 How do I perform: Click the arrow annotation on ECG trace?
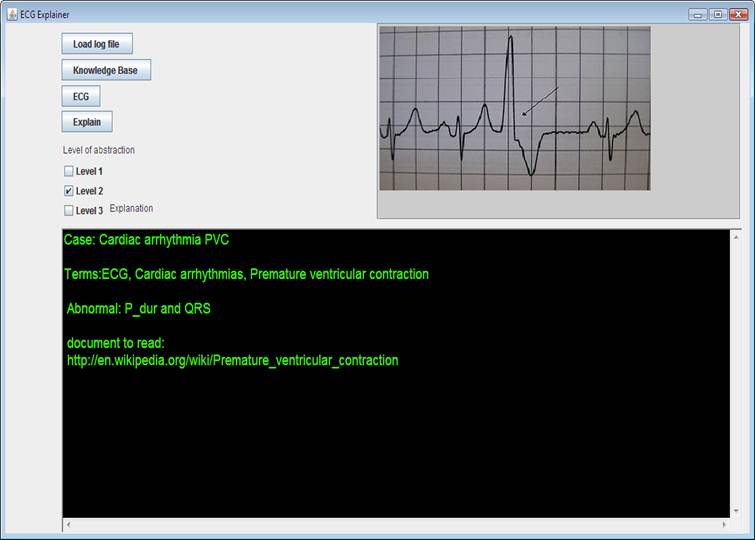coord(540,101)
